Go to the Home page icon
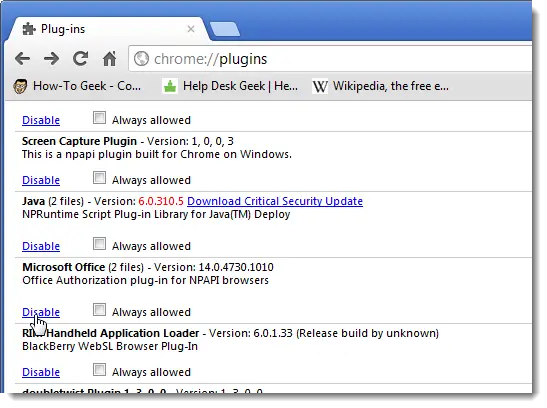547x408 pixels. tap(110, 59)
